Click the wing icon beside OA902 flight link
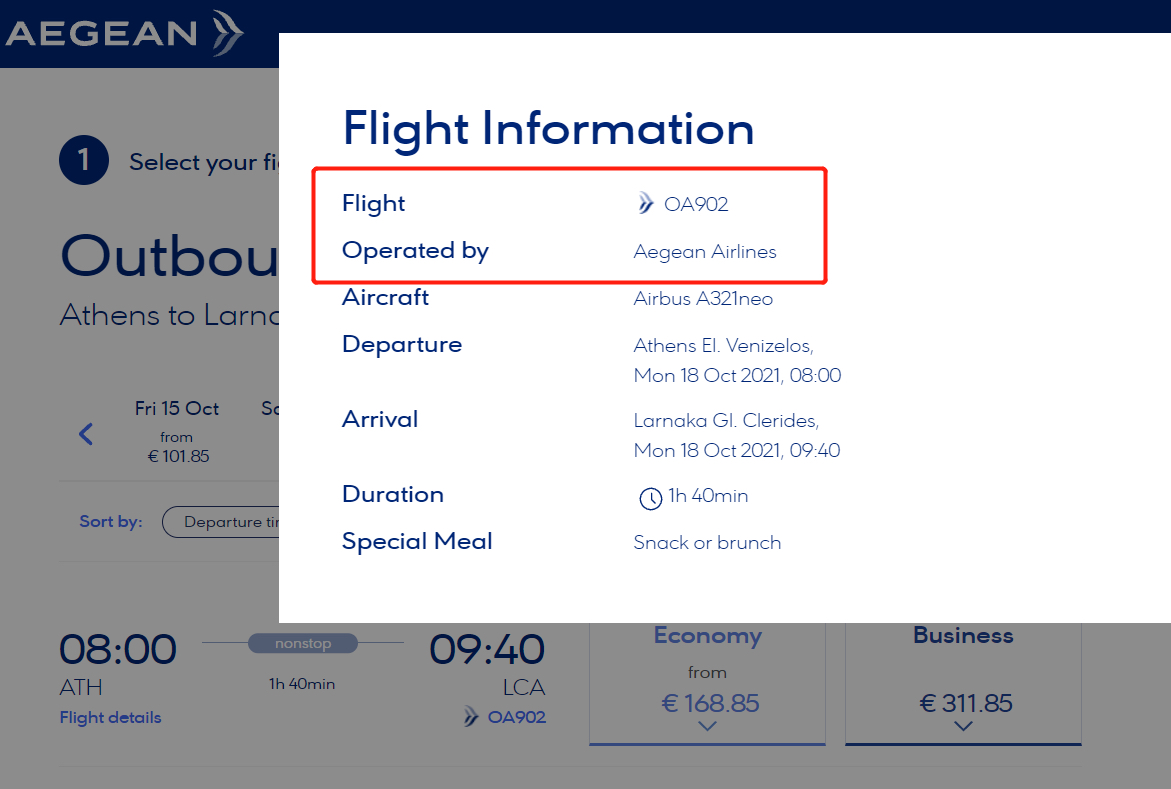Image resolution: width=1171 pixels, height=789 pixels. pyautogui.click(x=470, y=717)
